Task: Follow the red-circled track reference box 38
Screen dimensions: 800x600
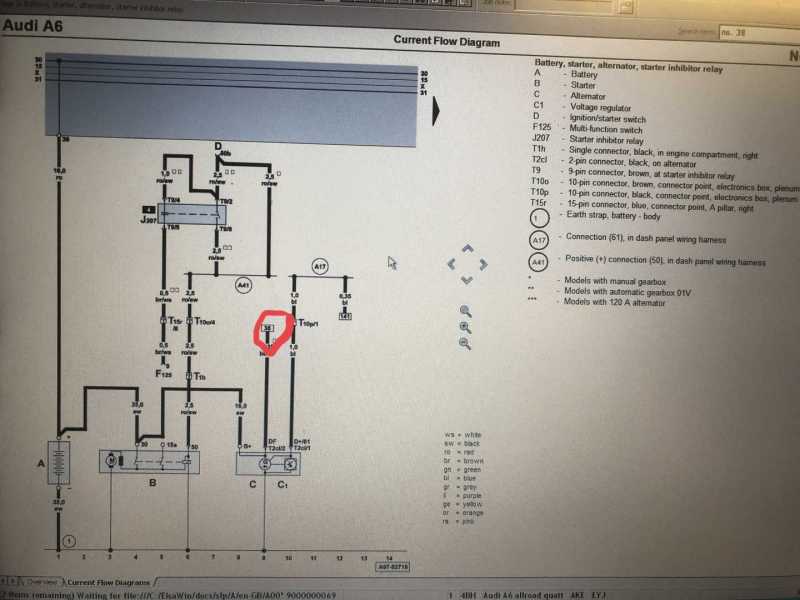Action: point(268,327)
